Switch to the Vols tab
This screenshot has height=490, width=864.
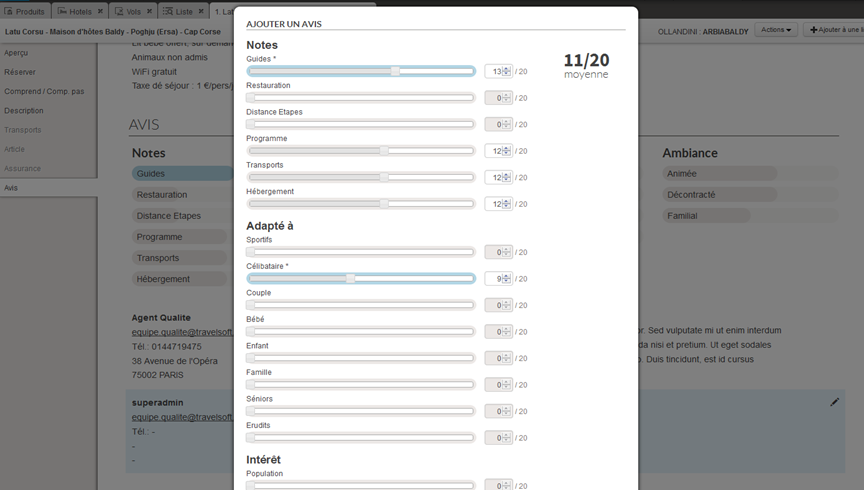[133, 12]
